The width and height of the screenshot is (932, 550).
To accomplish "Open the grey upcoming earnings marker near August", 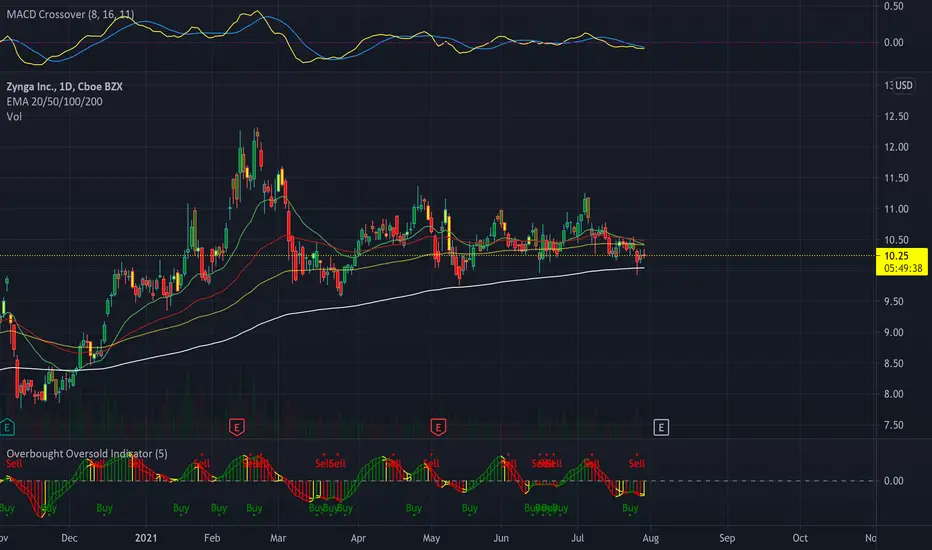I will coord(661,427).
